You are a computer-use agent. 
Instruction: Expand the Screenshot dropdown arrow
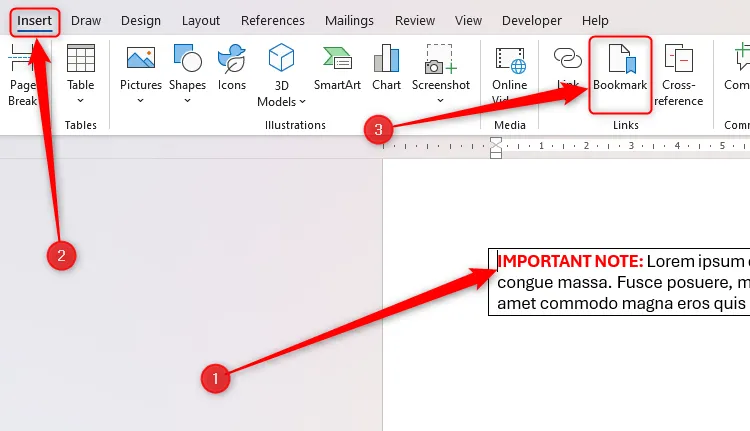click(440, 101)
